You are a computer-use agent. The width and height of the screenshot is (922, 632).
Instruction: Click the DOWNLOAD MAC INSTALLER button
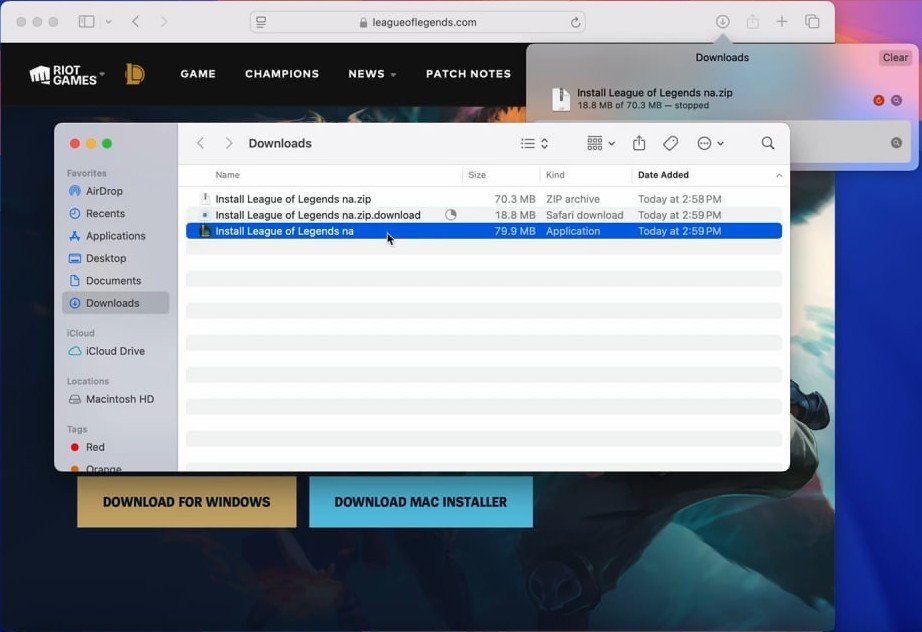tap(421, 502)
